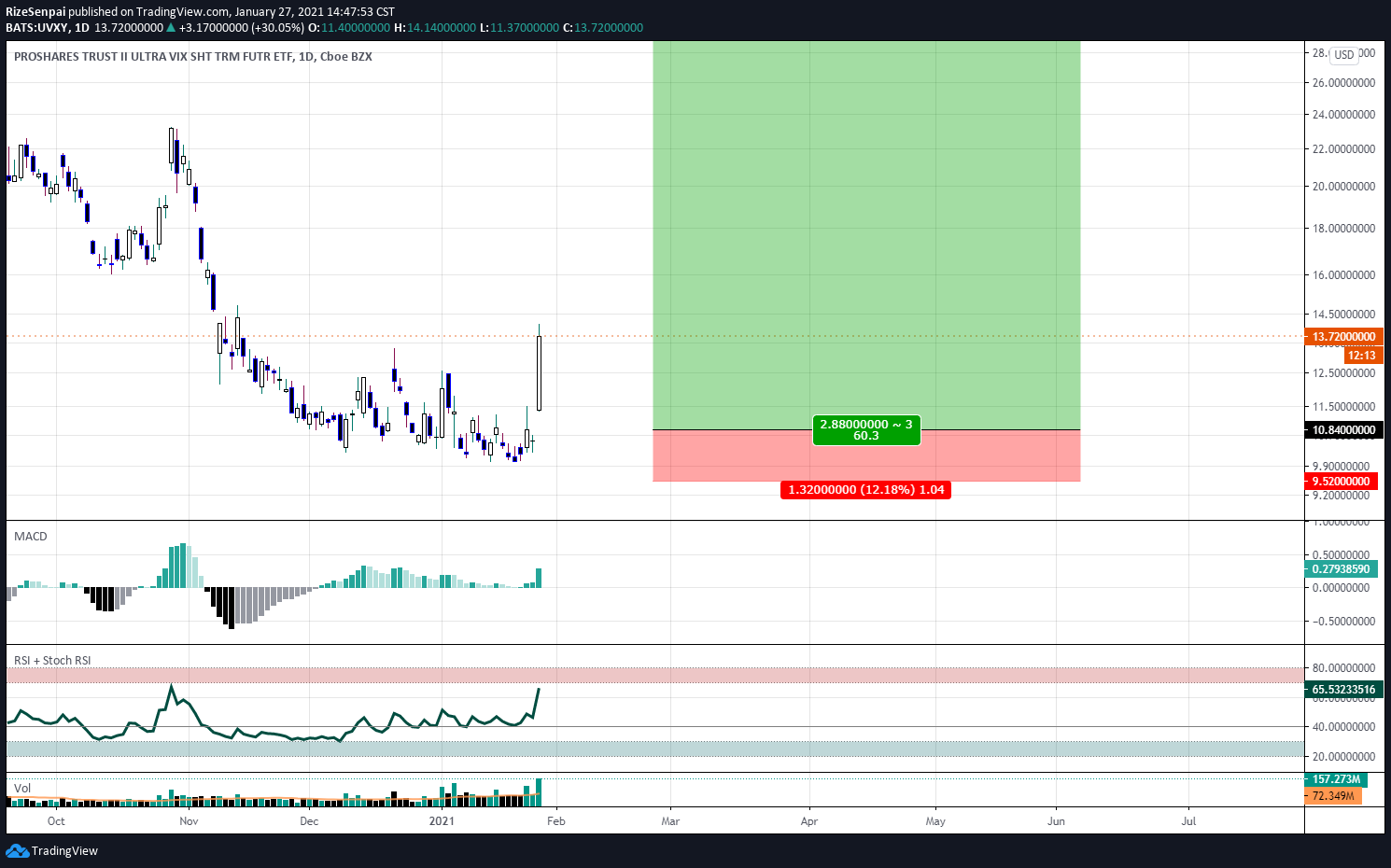Click the Apr label on time axis

[809, 821]
